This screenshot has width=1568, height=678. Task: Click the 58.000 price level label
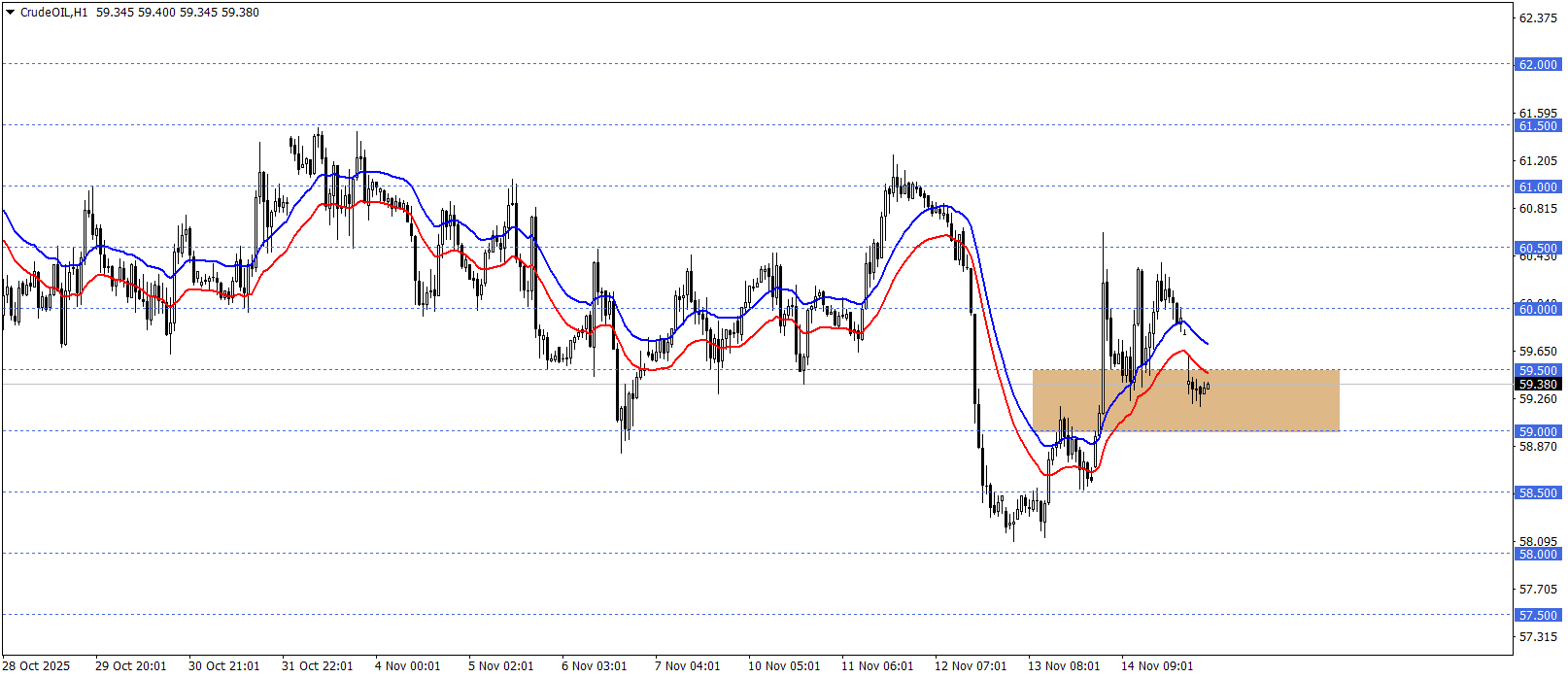tap(1537, 554)
